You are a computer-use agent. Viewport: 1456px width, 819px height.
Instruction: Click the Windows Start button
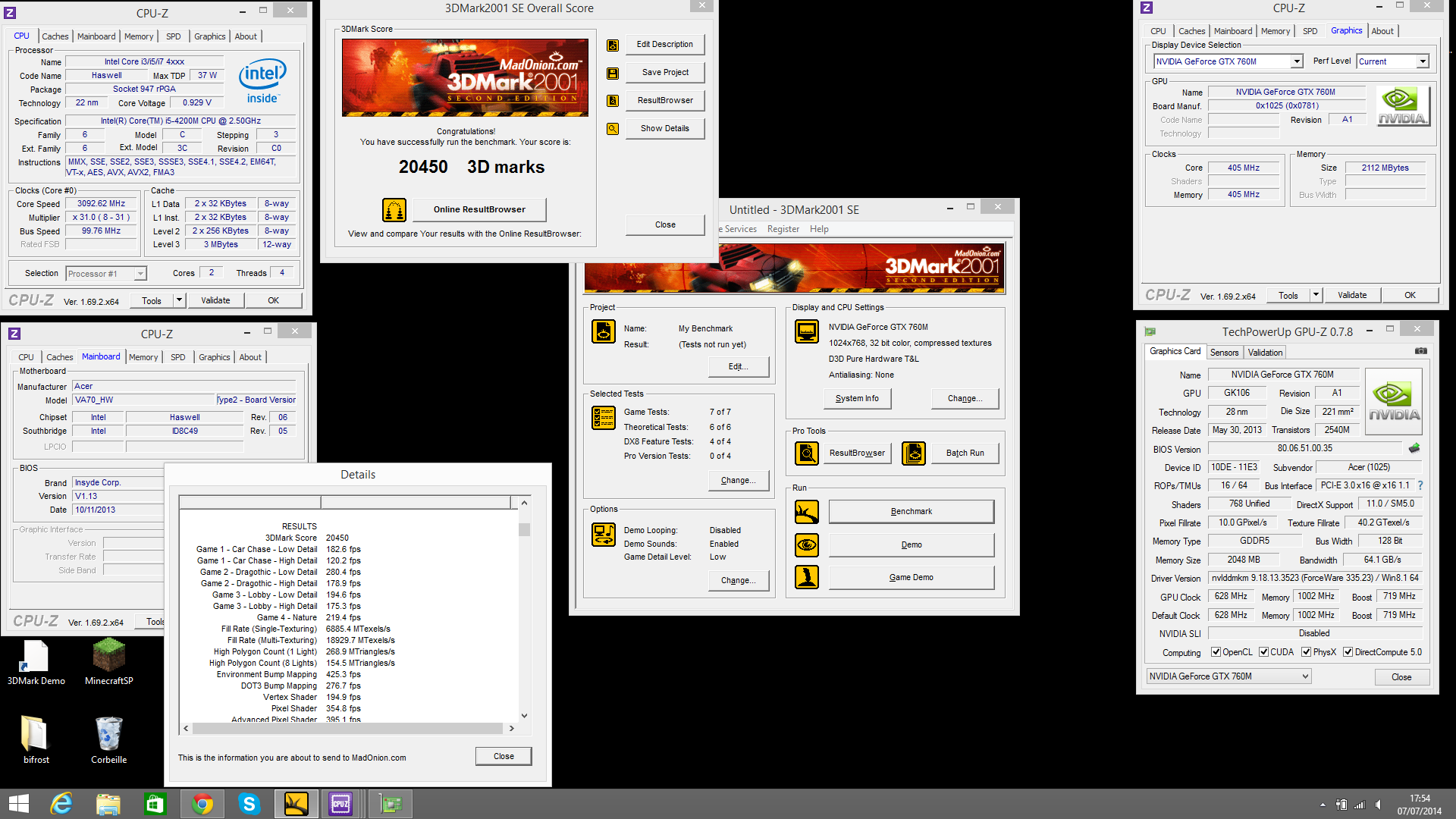(x=18, y=804)
